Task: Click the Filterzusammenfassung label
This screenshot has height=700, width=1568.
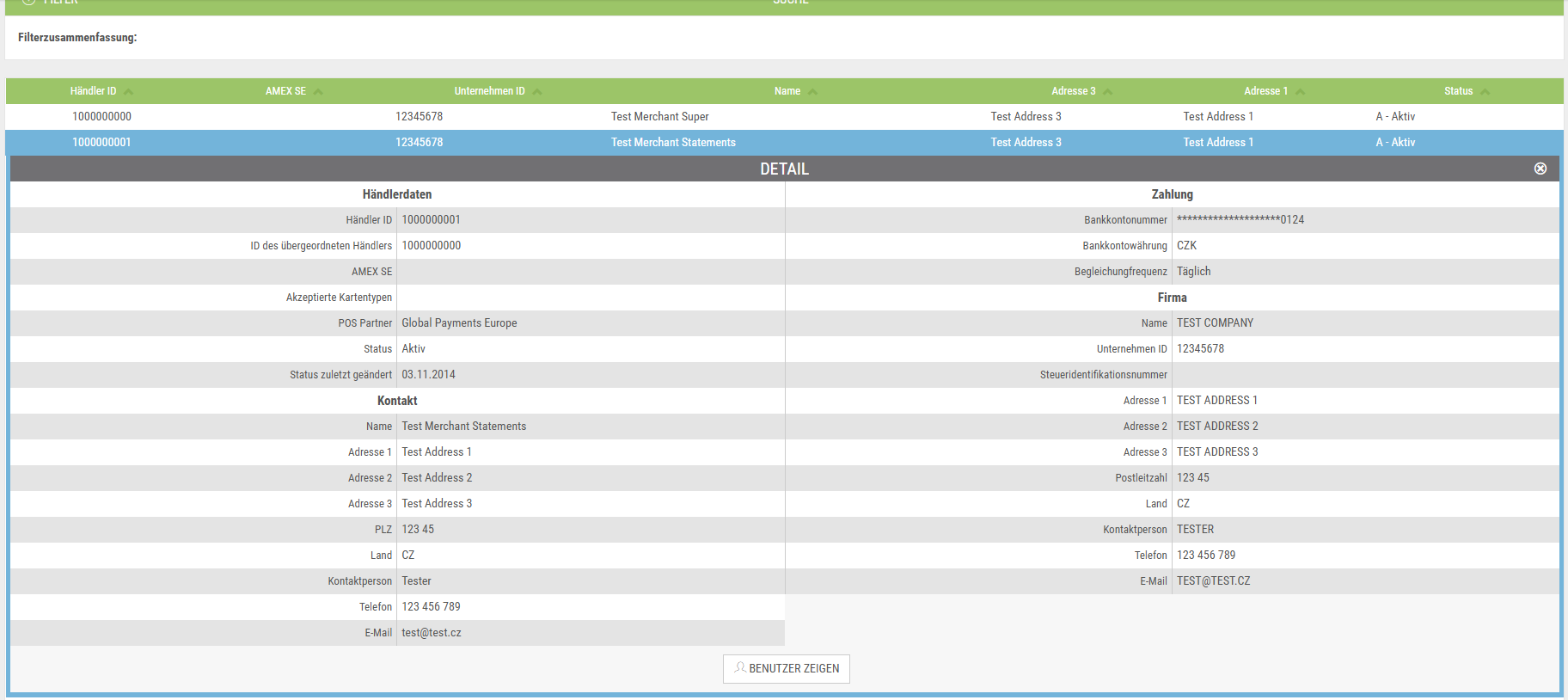Action: click(77, 38)
